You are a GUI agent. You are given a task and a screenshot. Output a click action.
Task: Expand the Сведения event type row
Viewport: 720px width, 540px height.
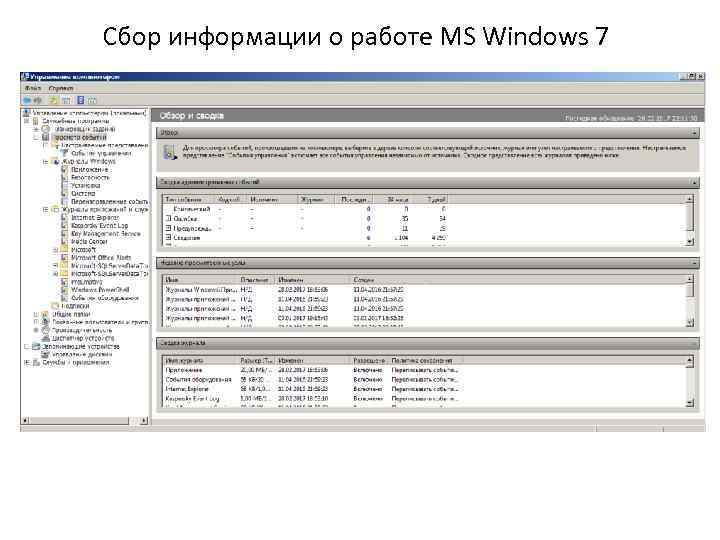[169, 237]
